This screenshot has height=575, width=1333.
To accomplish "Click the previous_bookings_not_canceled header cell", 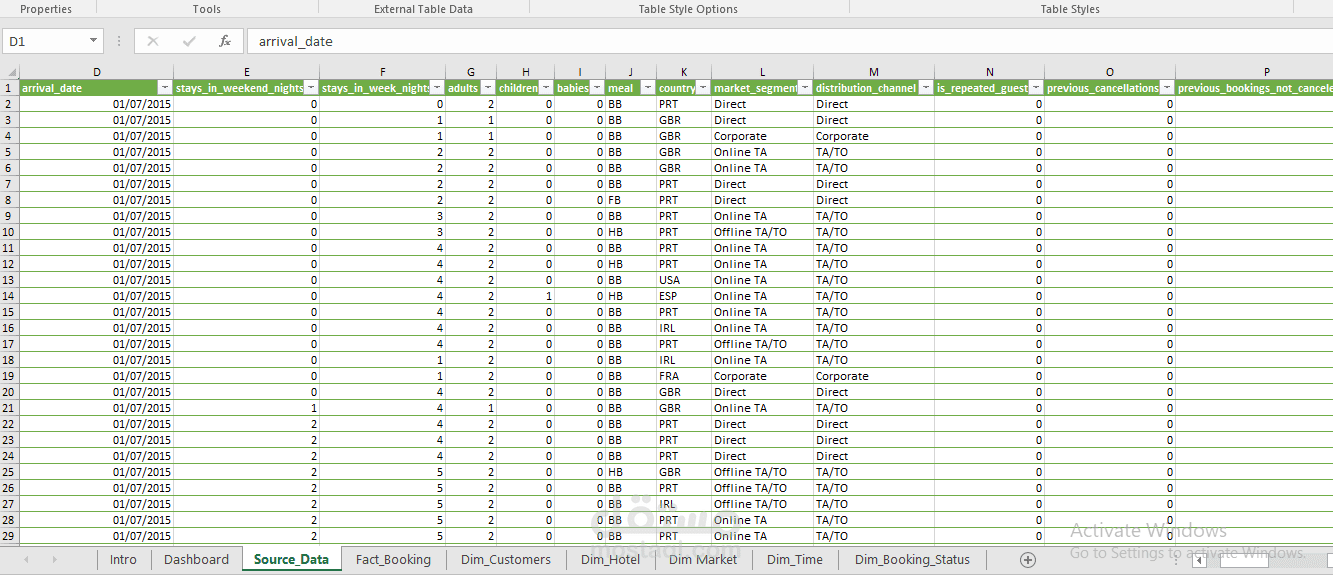I will coord(1255,88).
